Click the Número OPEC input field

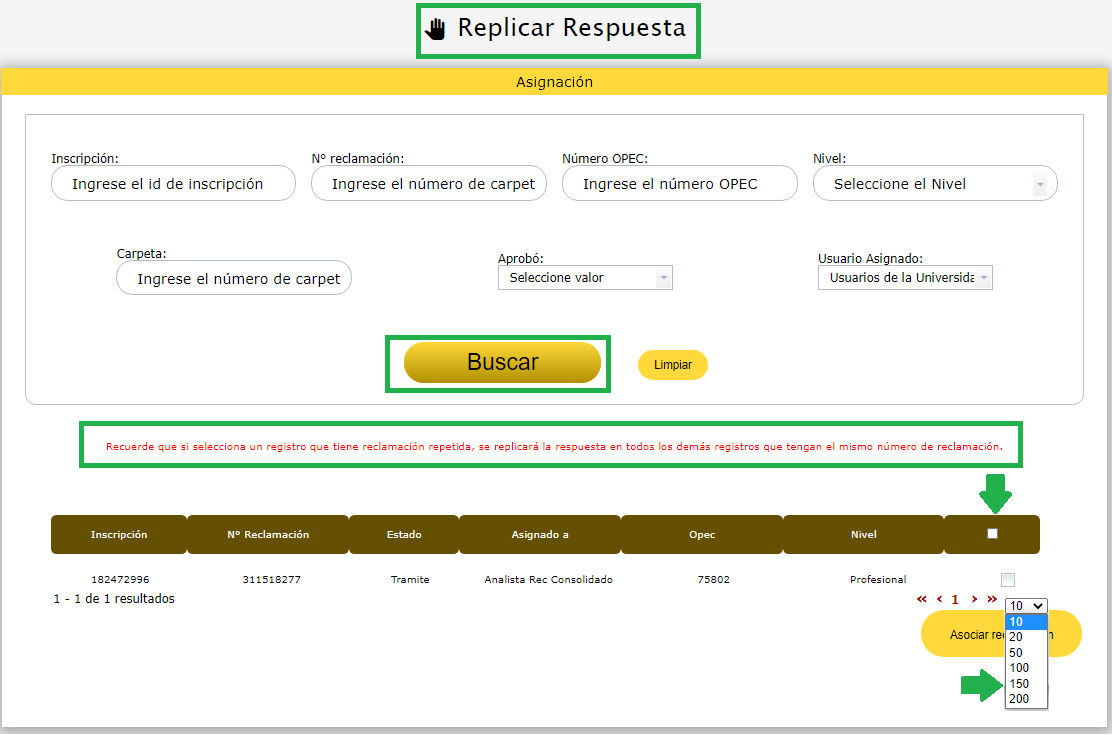(679, 184)
